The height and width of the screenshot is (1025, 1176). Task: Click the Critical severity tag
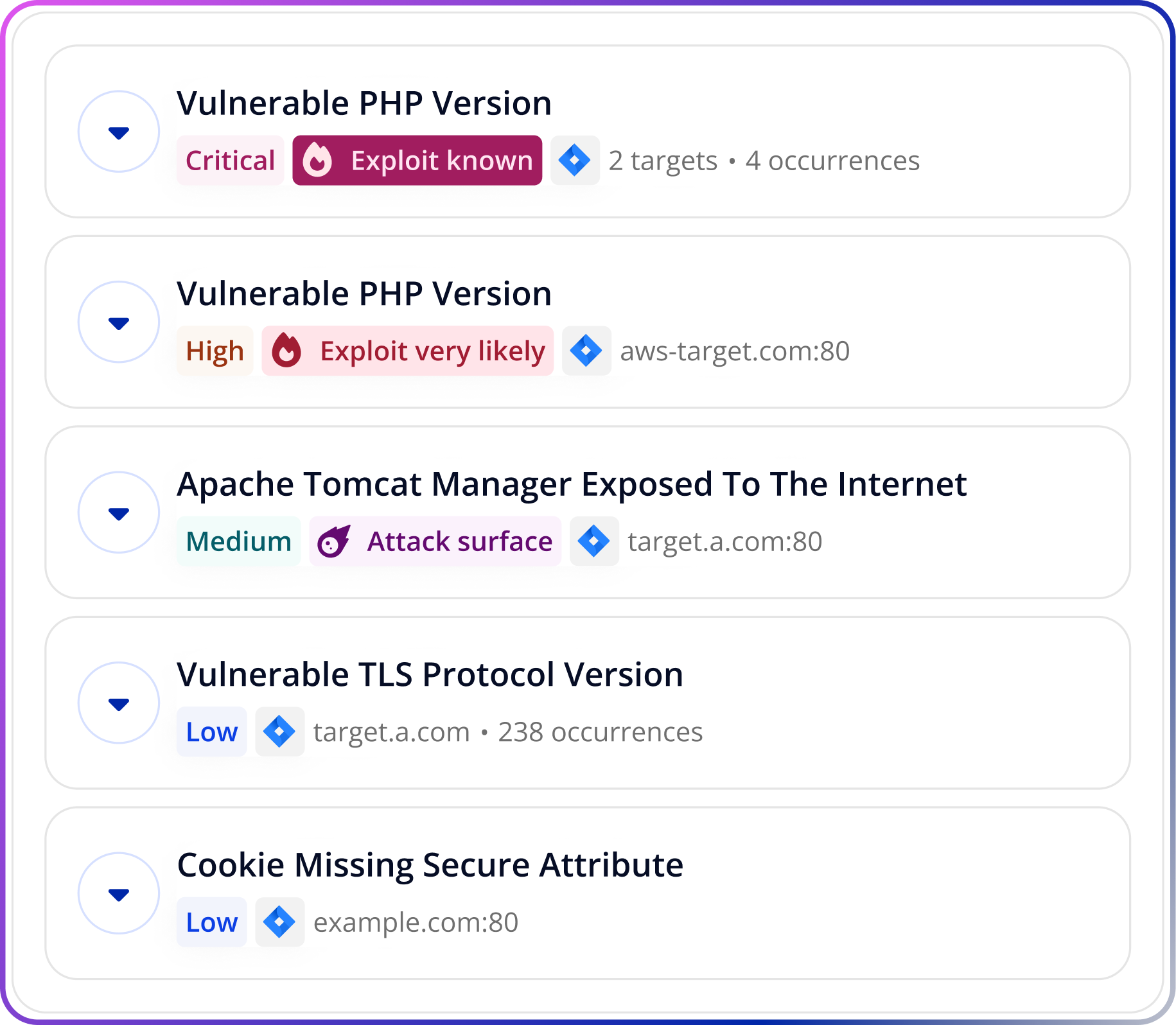click(231, 160)
